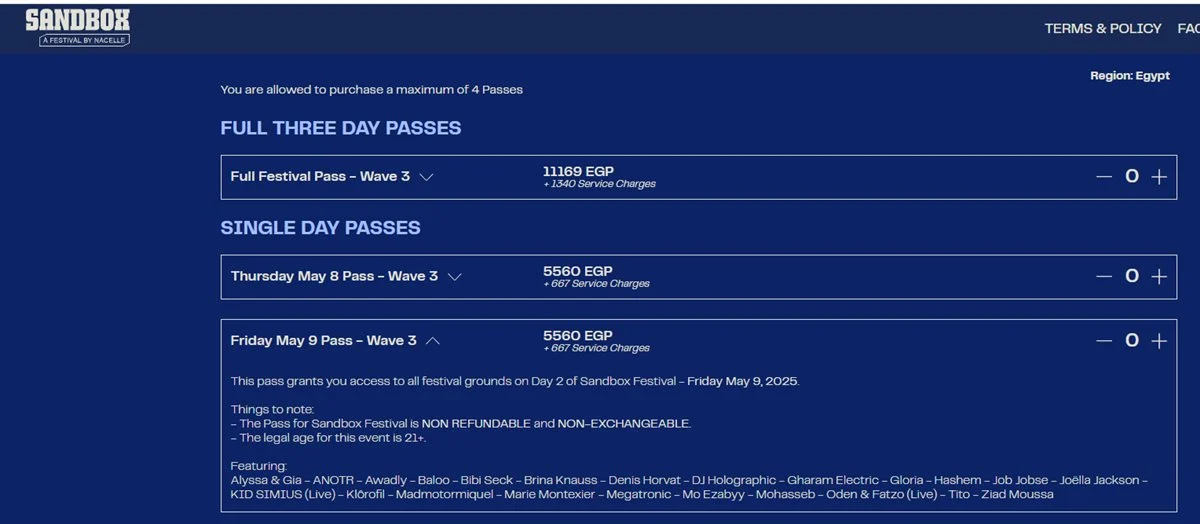Image resolution: width=1200 pixels, height=524 pixels.
Task: Collapse Friday May 9 Pass details chevron
Action: click(x=433, y=341)
